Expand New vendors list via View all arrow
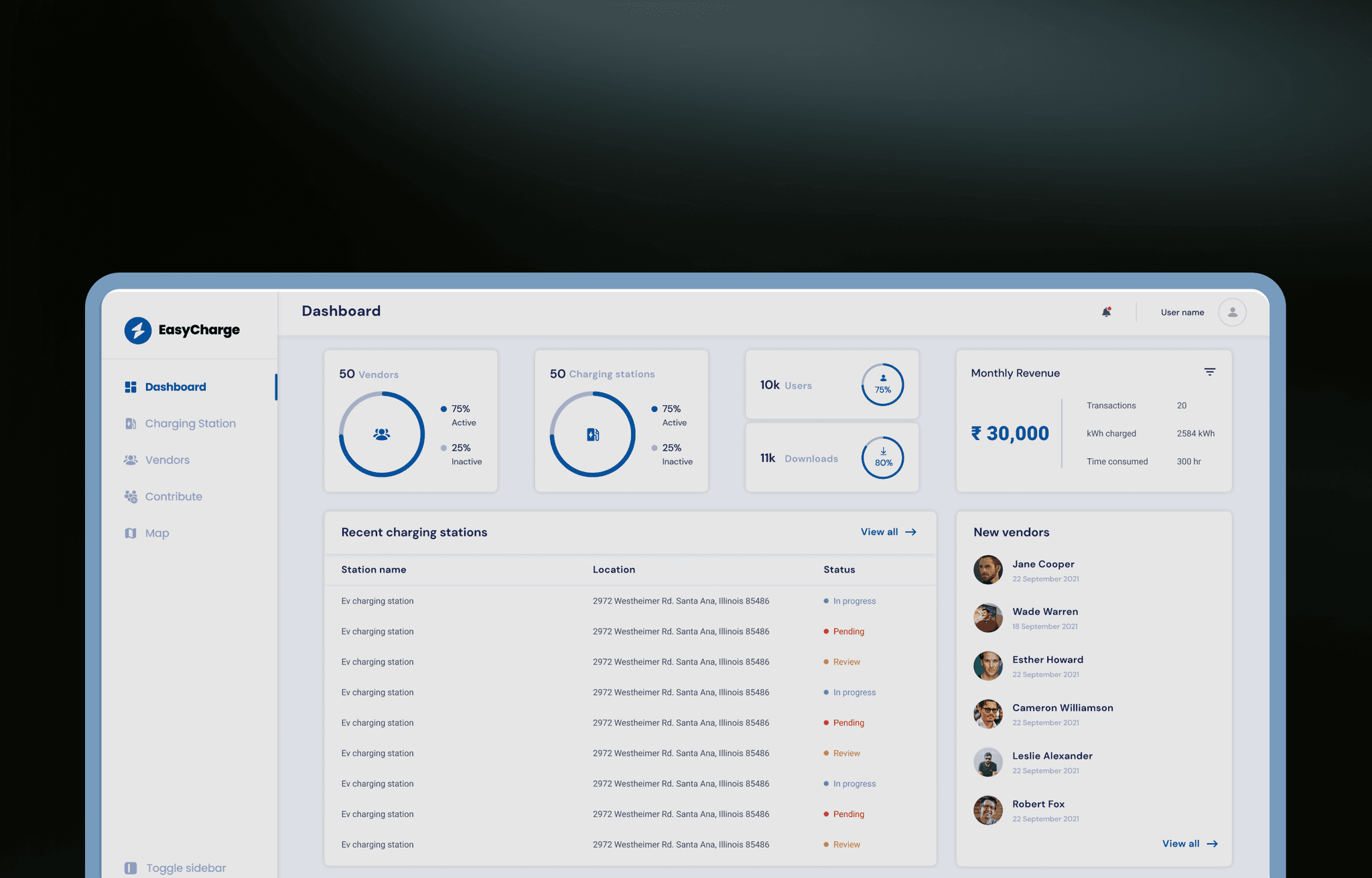 tap(1213, 844)
